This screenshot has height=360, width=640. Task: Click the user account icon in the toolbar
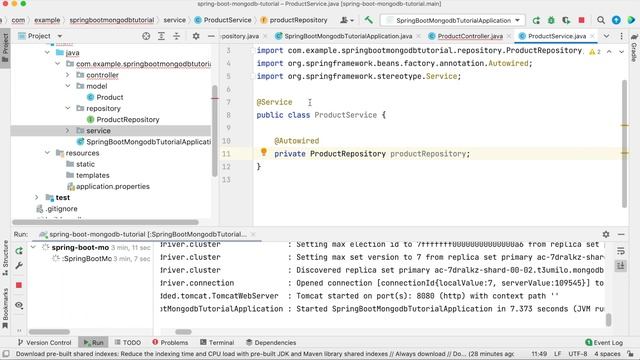click(x=347, y=20)
